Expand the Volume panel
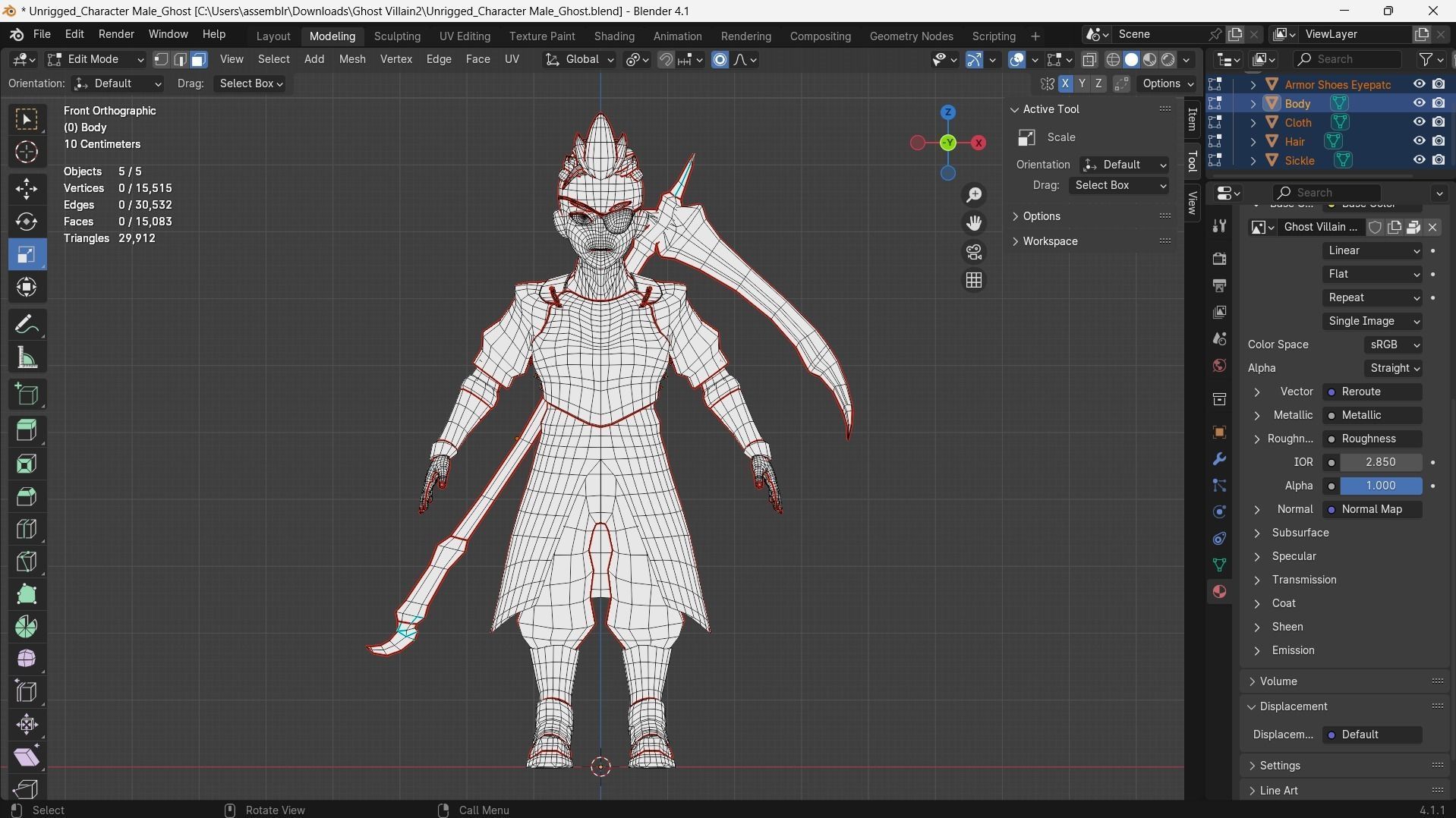 (1252, 682)
